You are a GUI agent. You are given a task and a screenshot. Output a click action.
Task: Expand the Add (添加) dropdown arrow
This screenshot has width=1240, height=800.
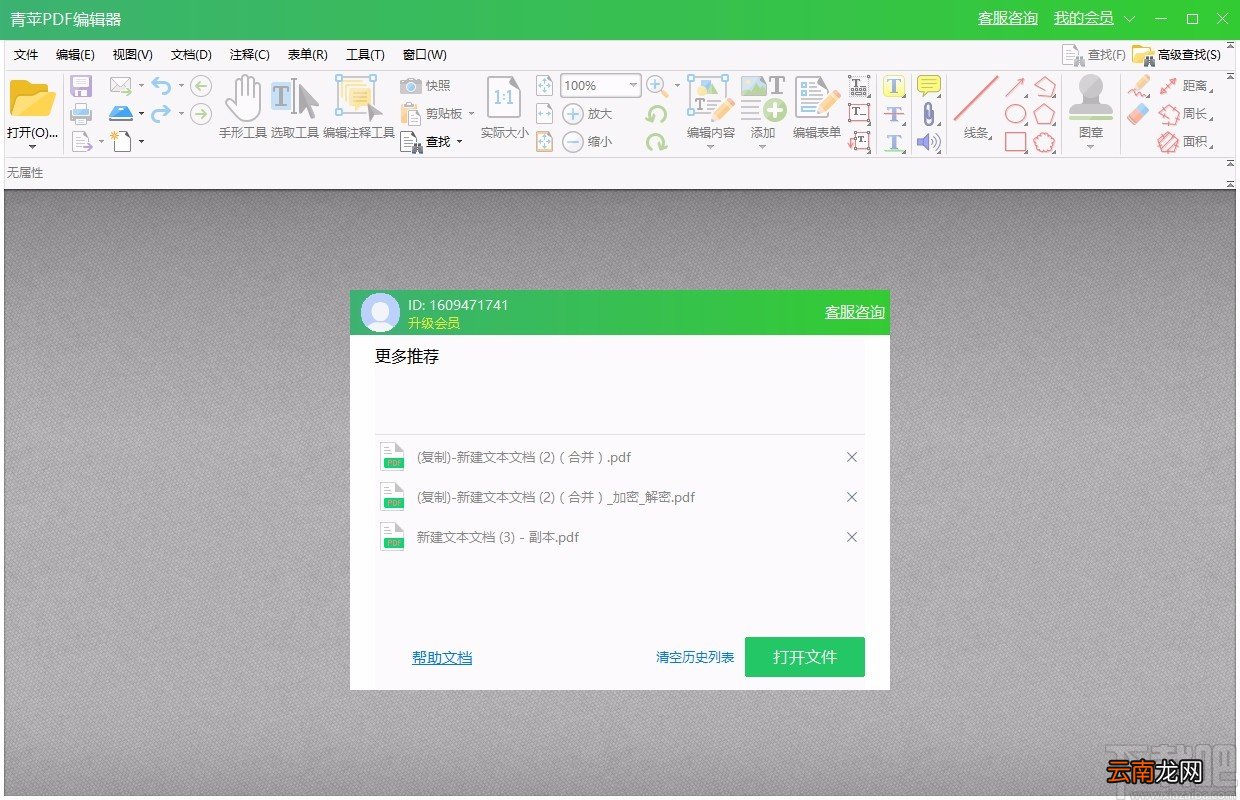(763, 147)
